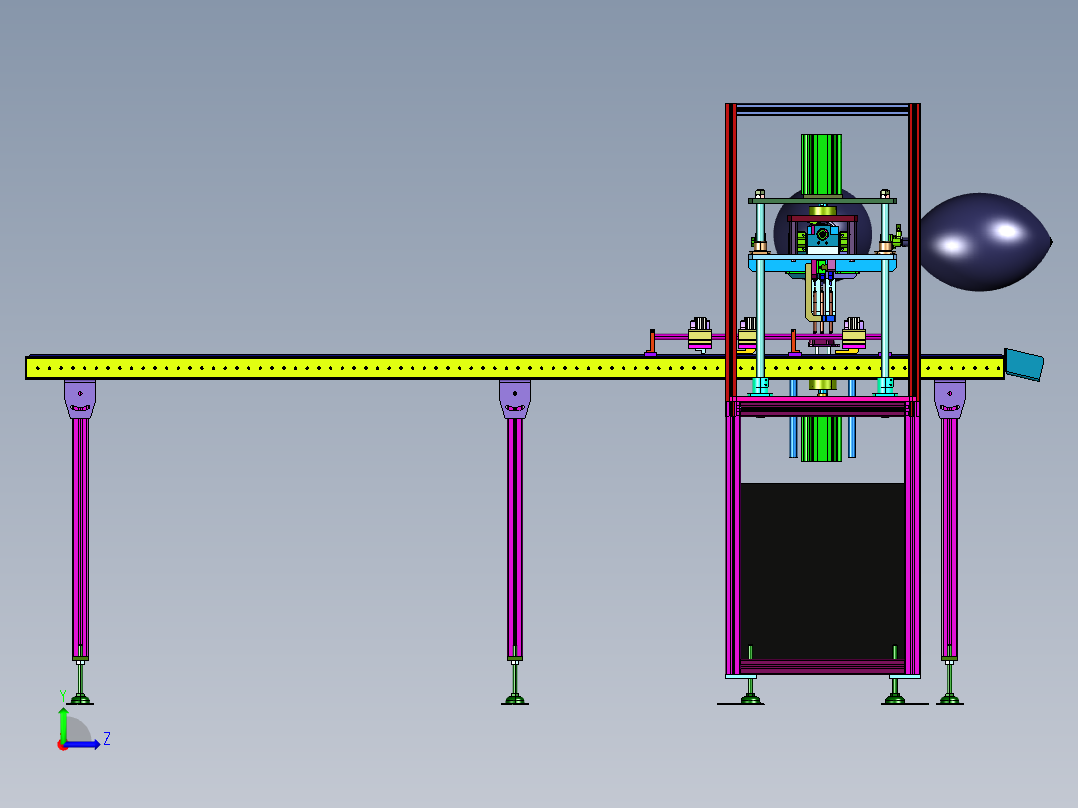Select the left red vertical frame post

(x=731, y=251)
